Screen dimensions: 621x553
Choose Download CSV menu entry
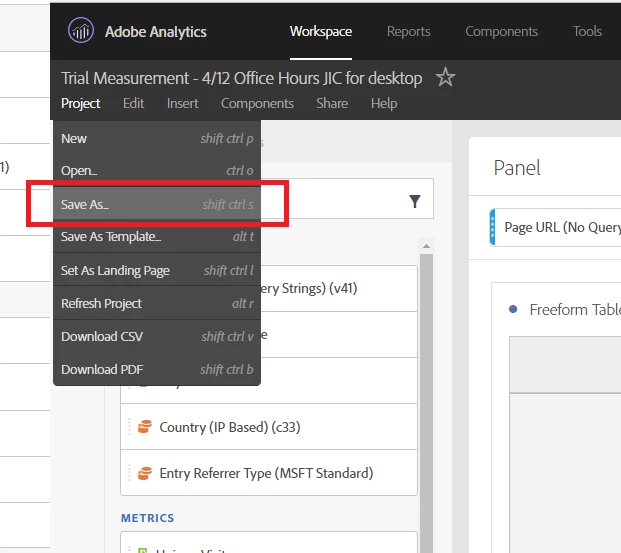tap(157, 336)
